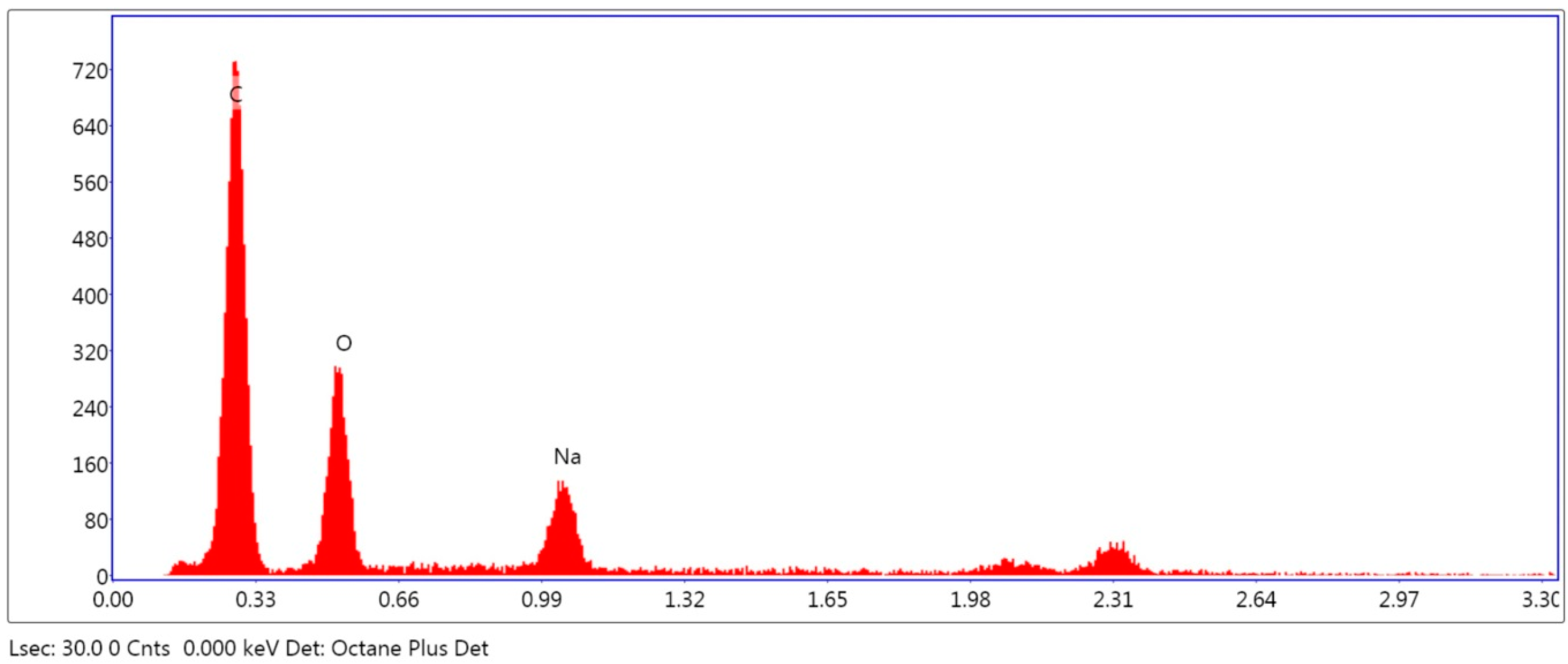This screenshot has height=664, width=1568.
Task: Click the O peak label
Action: (344, 343)
